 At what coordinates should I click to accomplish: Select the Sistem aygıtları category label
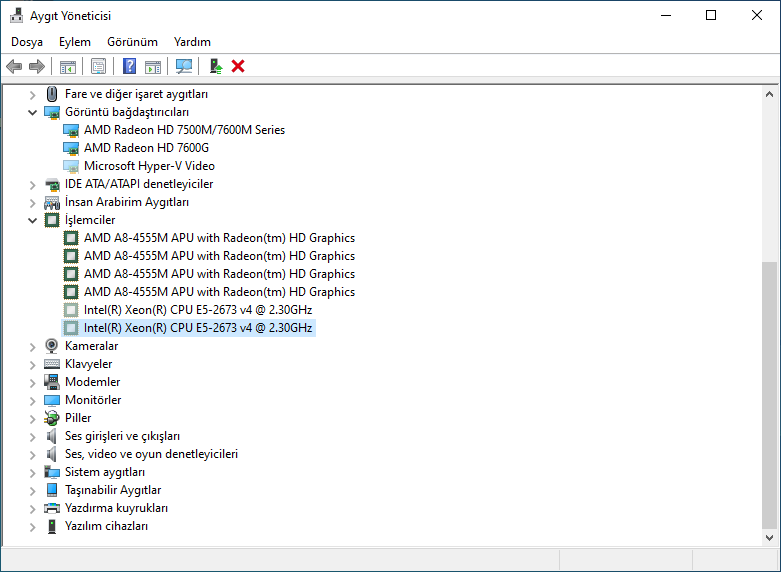point(105,472)
